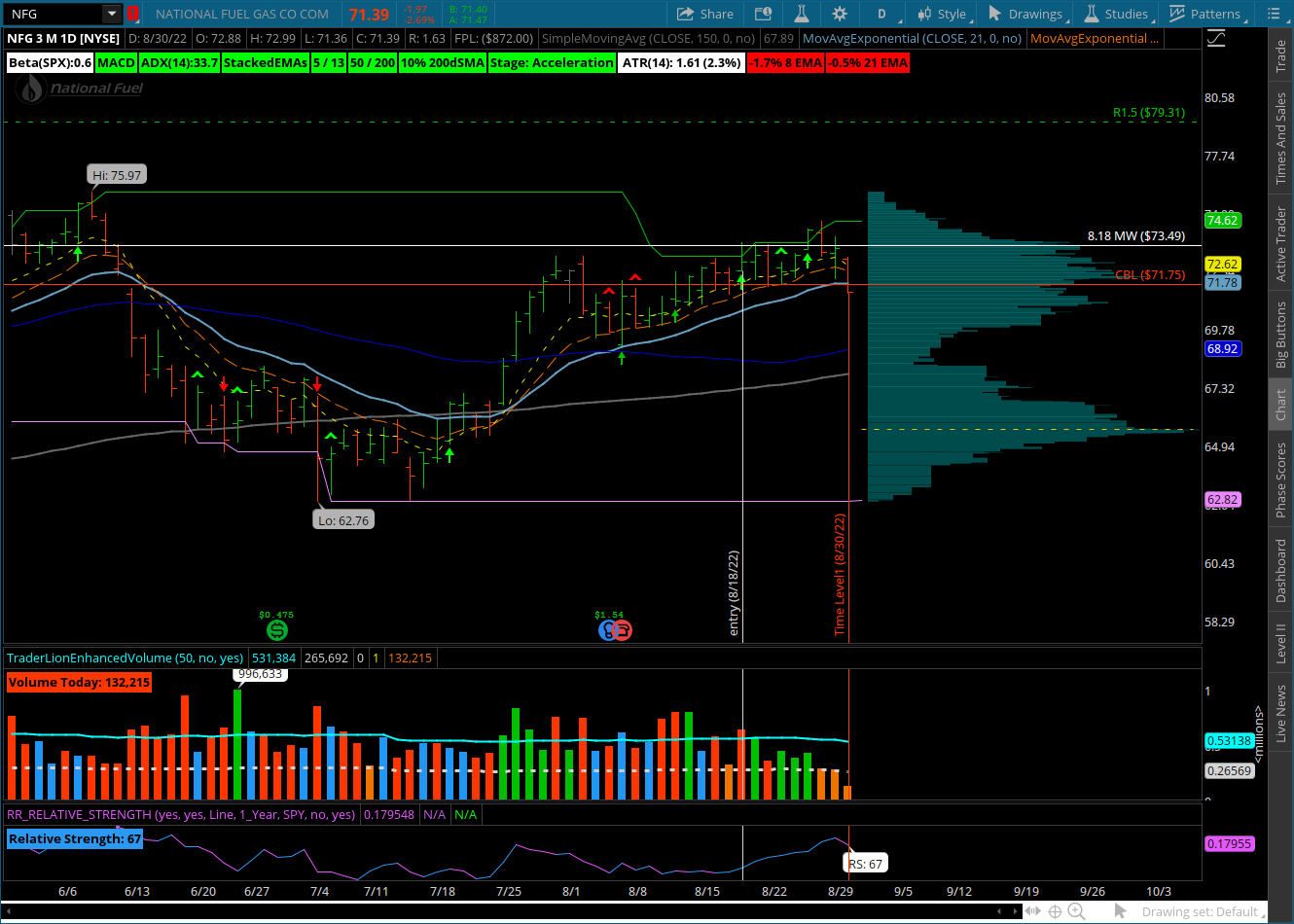Click the Hi: 75.97 price bubble
Image resolution: width=1294 pixels, height=924 pixels.
coord(117,175)
